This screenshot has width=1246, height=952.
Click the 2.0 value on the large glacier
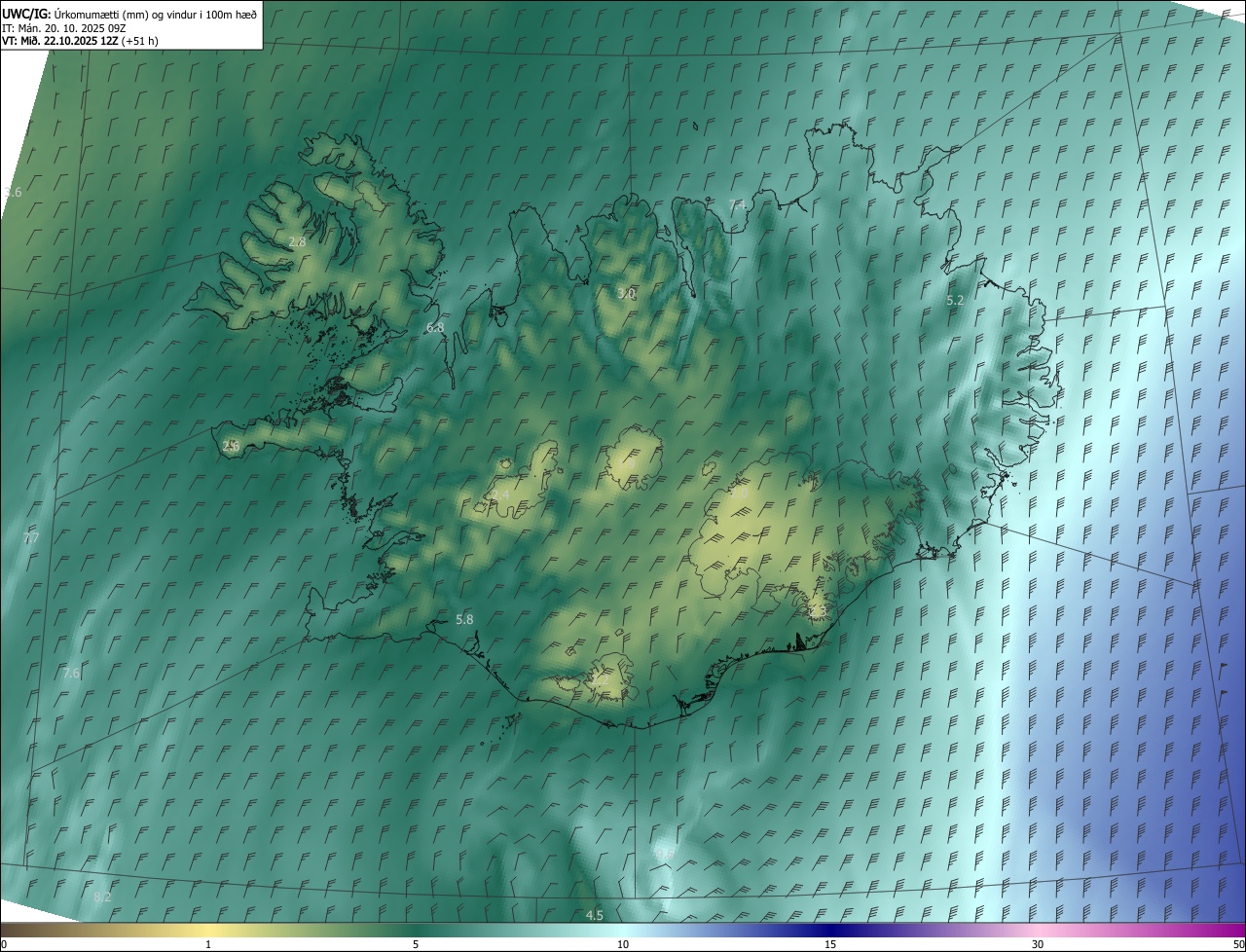739,494
